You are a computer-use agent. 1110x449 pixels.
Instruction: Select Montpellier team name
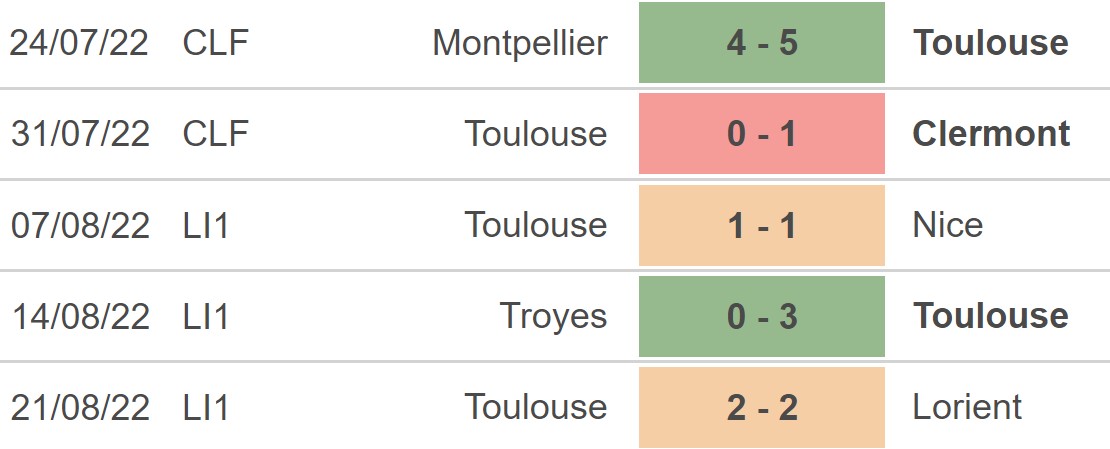click(520, 43)
